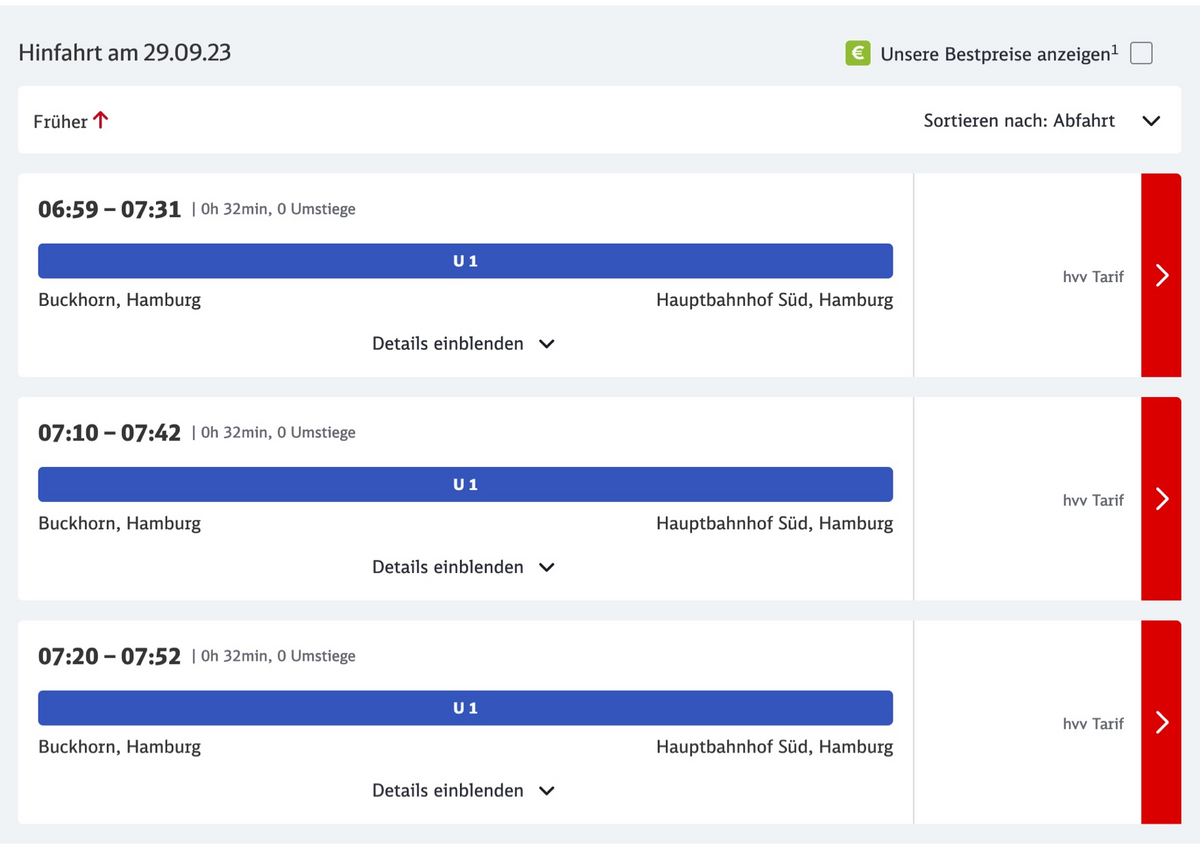Click the chevron beside Sortieren nach: Abfahrt
This screenshot has height=849, width=1200.
pyautogui.click(x=1151, y=121)
